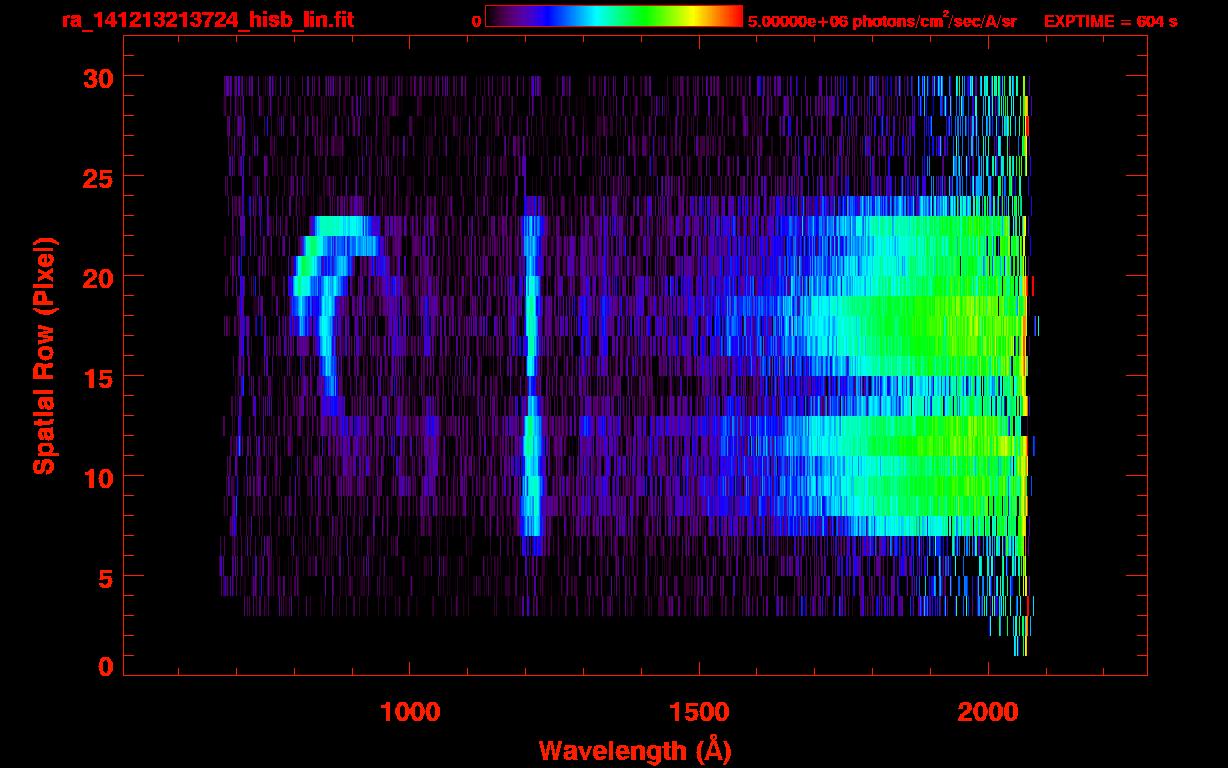Click the 2000 wavelength tick label
The image size is (1228, 768).
(x=988, y=712)
